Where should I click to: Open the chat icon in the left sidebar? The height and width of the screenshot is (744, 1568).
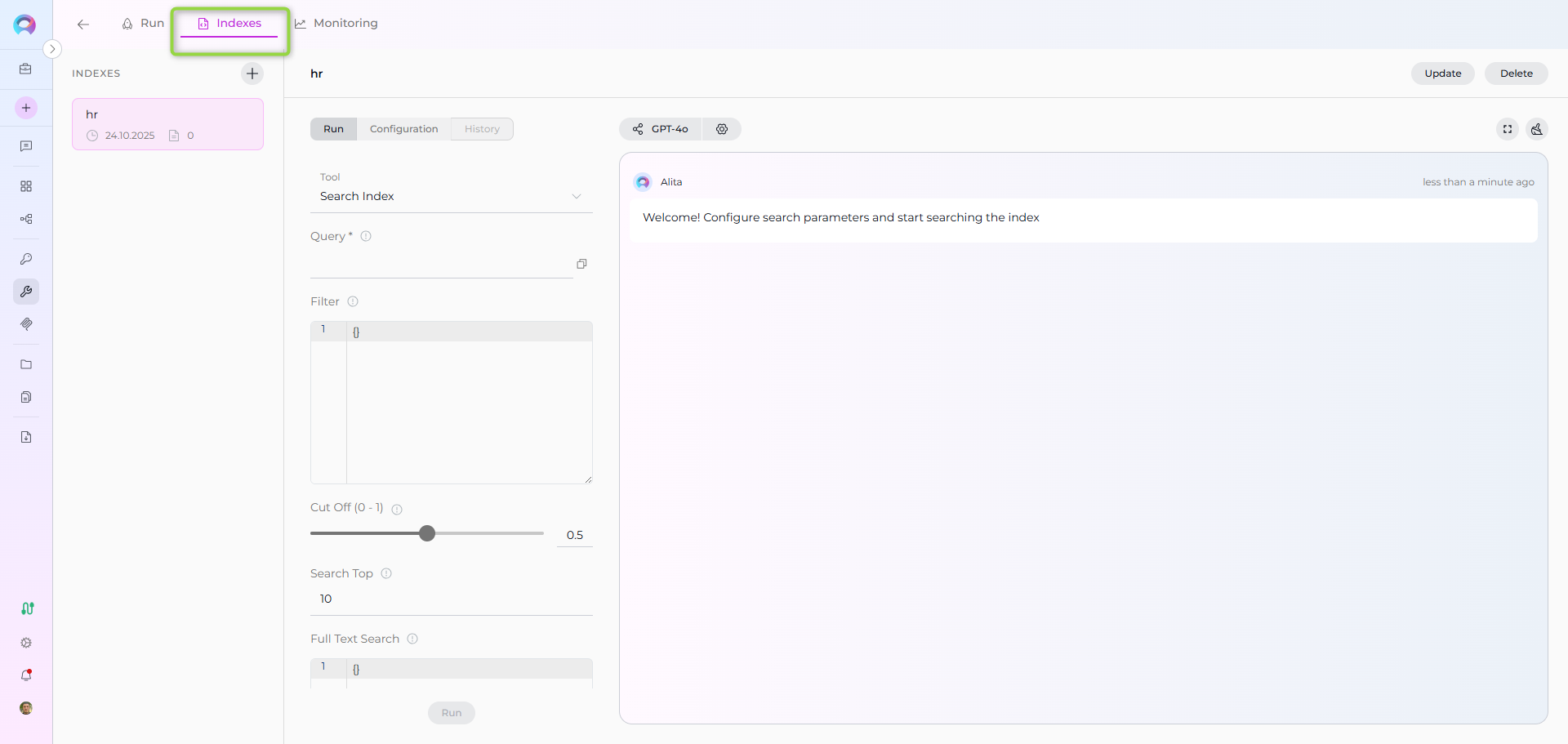point(26,146)
